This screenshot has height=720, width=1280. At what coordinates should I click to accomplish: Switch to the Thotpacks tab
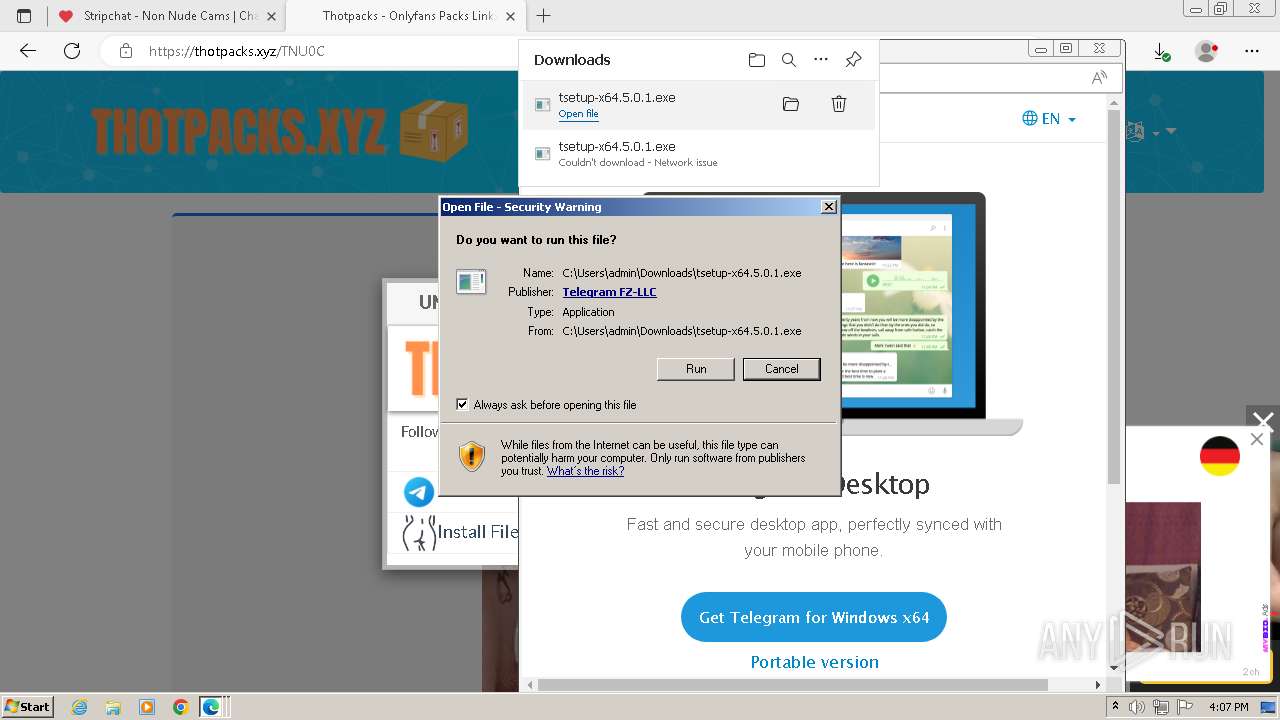click(x=407, y=16)
